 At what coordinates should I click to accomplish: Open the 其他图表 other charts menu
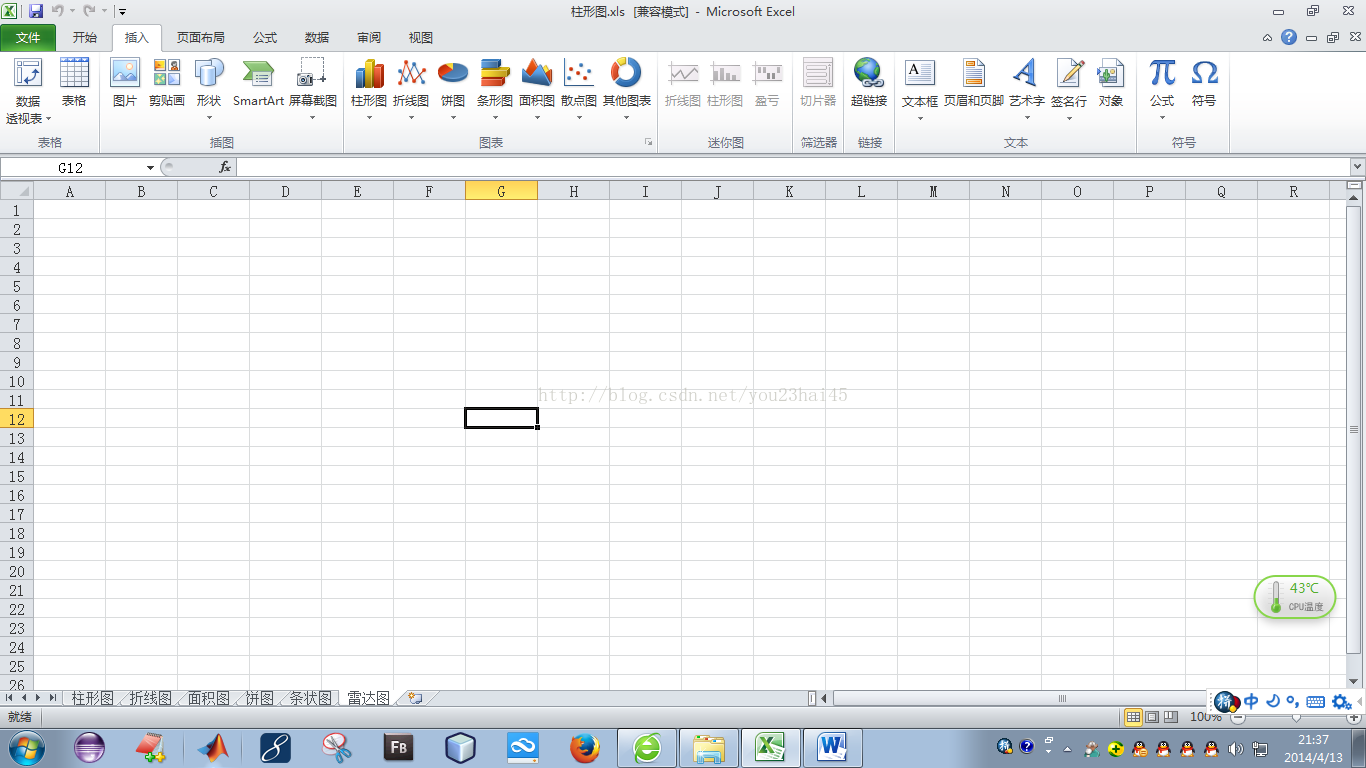pos(627,89)
